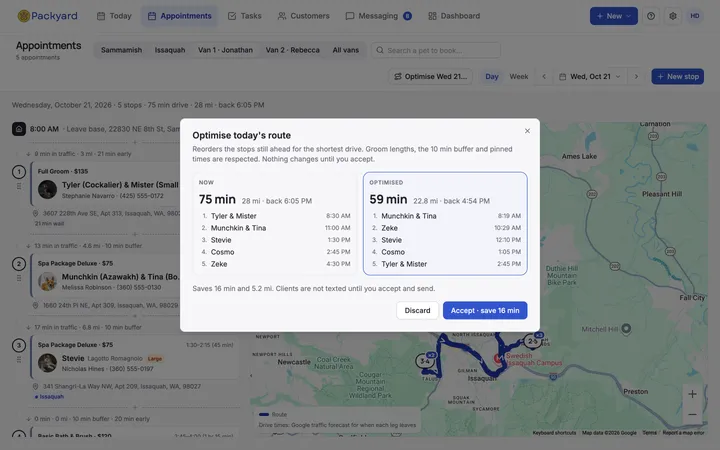Click the help question-mark icon
This screenshot has width=720, height=450.
[651, 16]
